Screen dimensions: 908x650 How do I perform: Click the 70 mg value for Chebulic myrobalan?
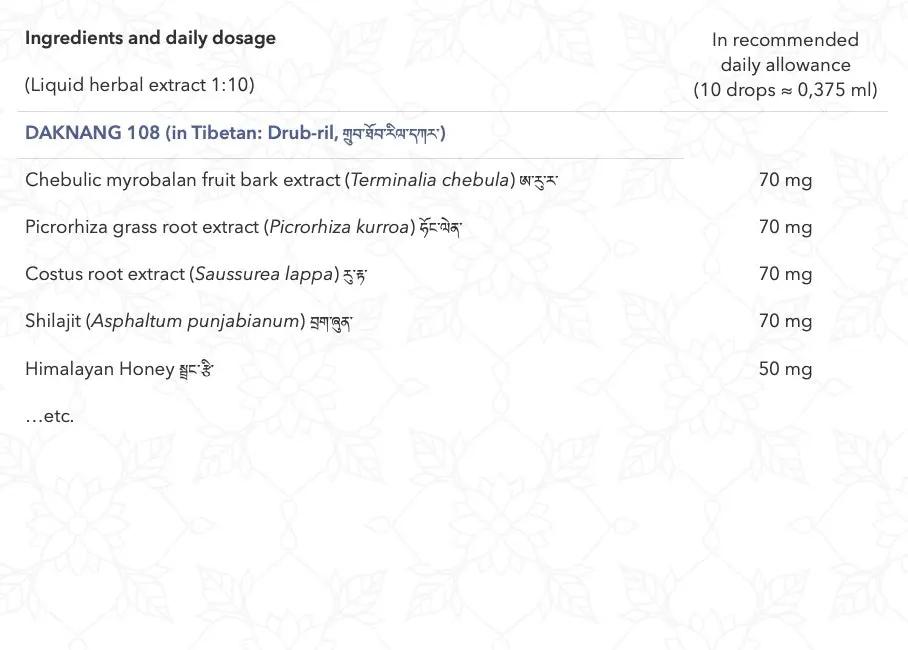[785, 181]
